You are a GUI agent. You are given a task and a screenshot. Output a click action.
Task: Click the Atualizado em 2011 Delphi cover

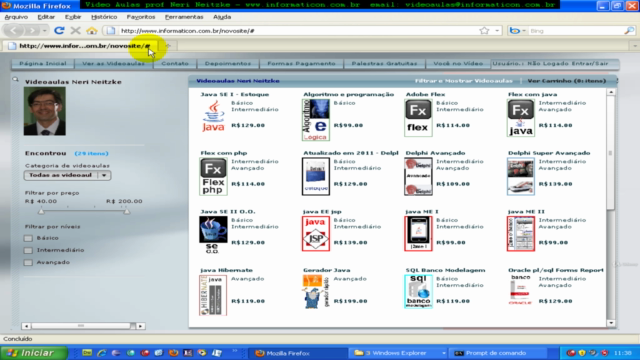click(x=316, y=177)
